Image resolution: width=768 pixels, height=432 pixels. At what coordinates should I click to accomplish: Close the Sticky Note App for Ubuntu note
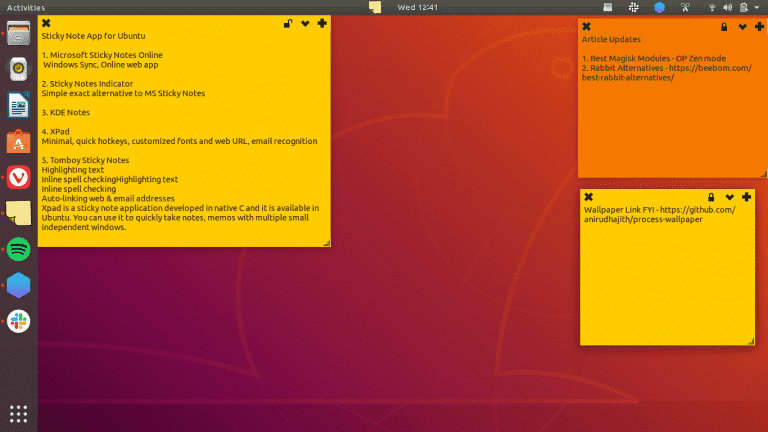pos(46,23)
